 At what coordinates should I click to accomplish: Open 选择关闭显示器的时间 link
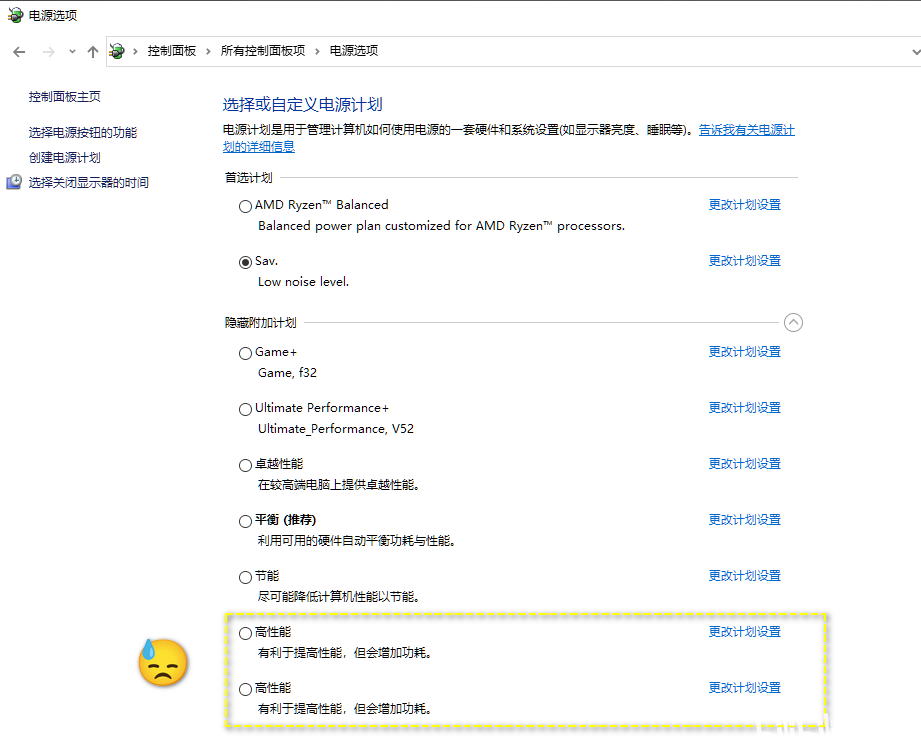click(89, 183)
